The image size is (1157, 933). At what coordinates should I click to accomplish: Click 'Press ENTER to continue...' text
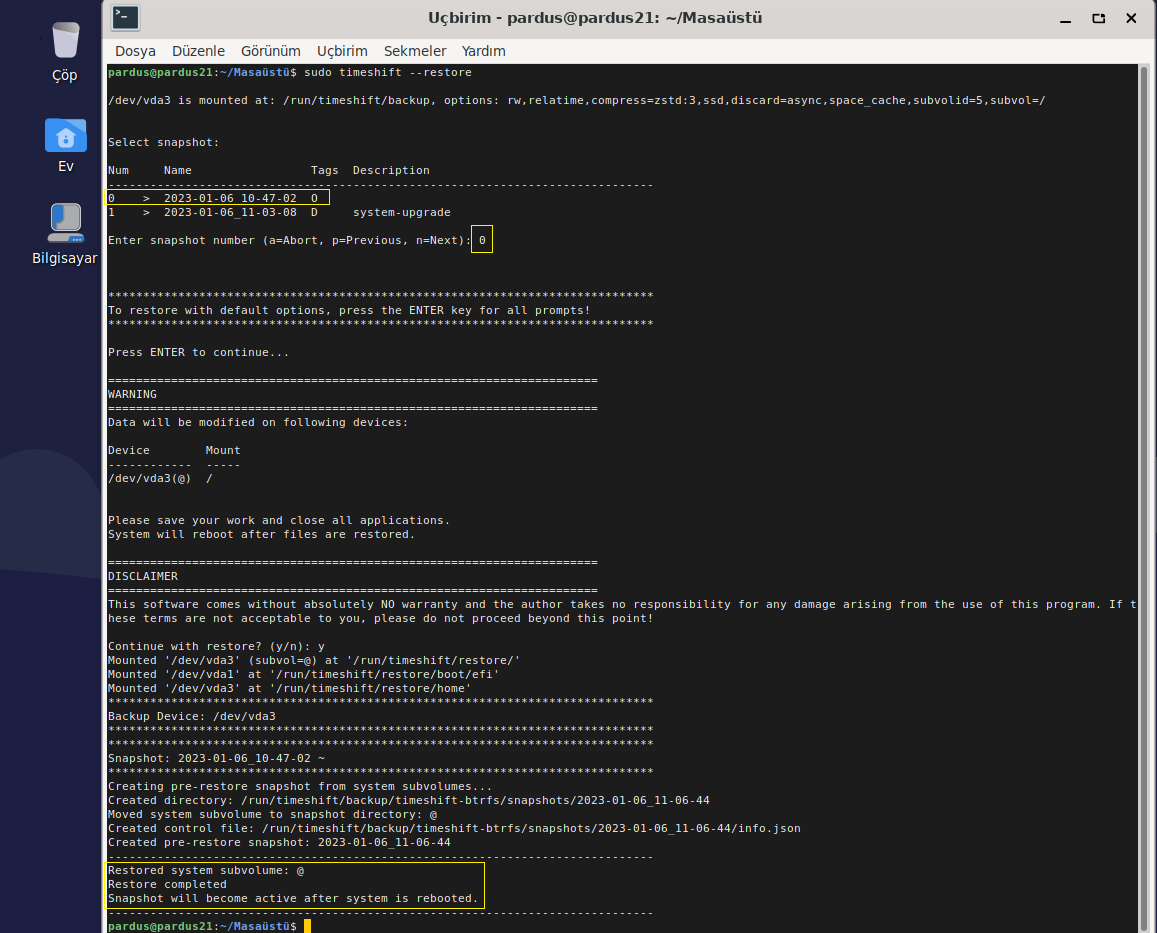pos(198,352)
